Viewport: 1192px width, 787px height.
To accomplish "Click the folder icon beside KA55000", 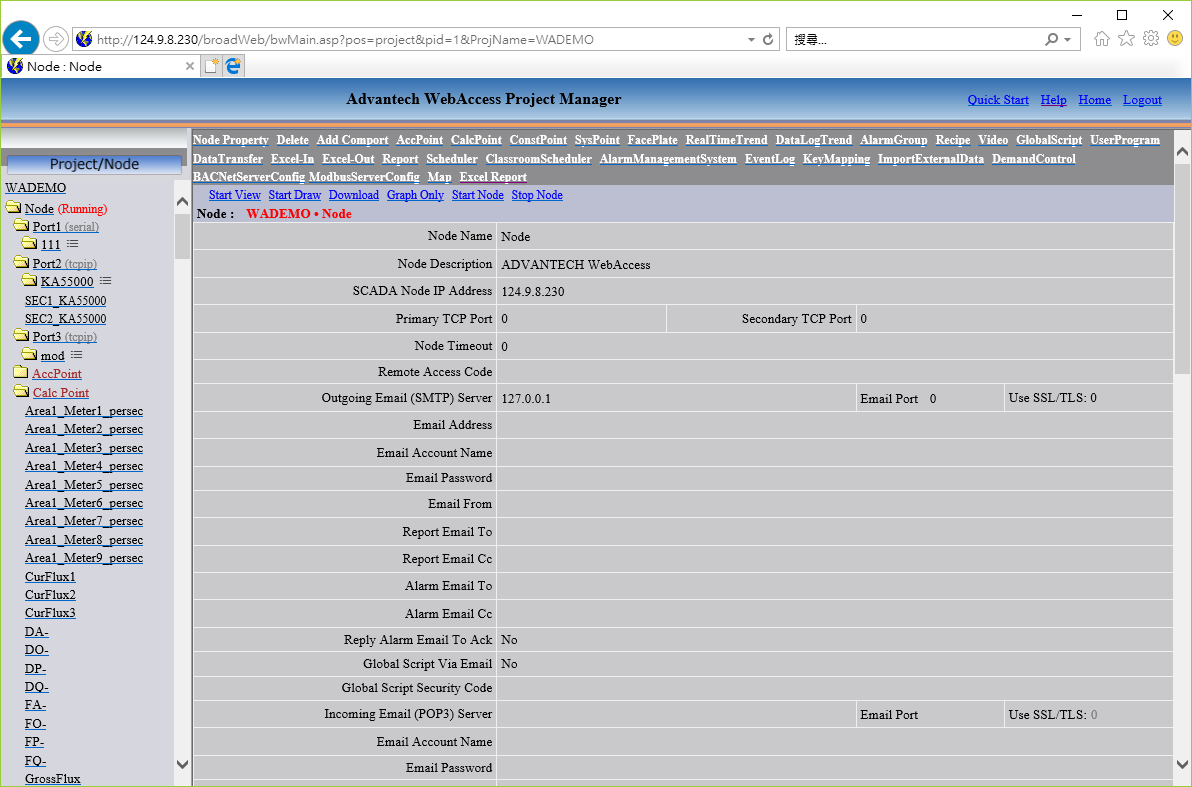I will tap(30, 281).
